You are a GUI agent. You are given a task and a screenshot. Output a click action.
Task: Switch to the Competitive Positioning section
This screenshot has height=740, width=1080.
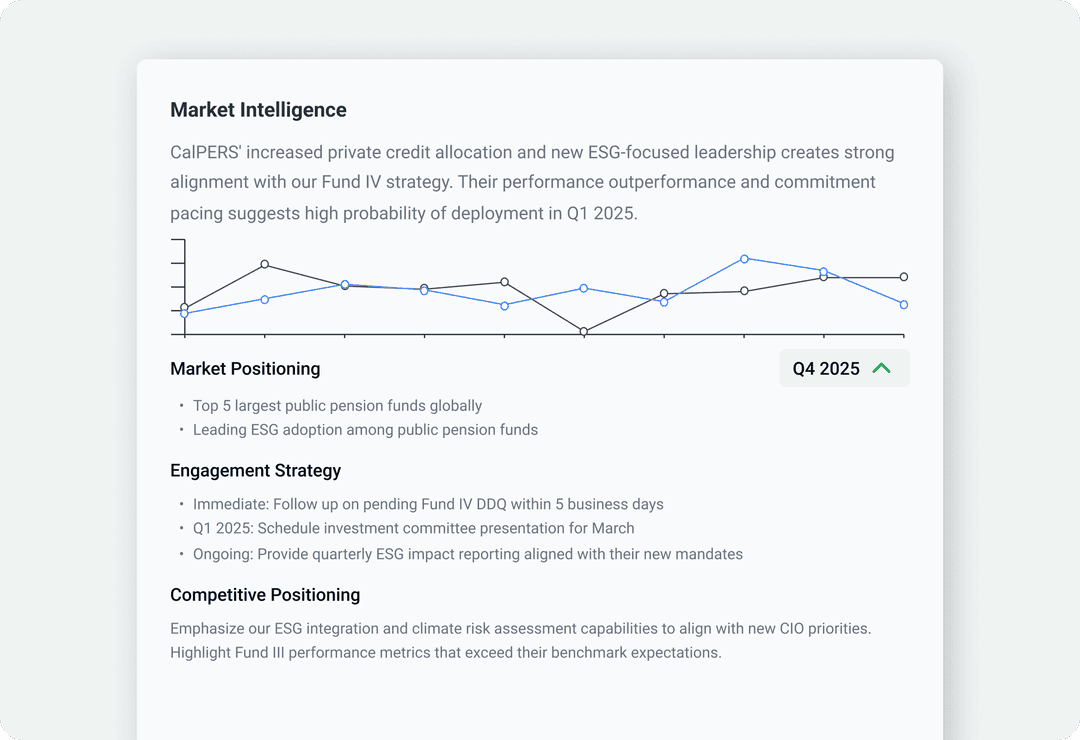[265, 594]
